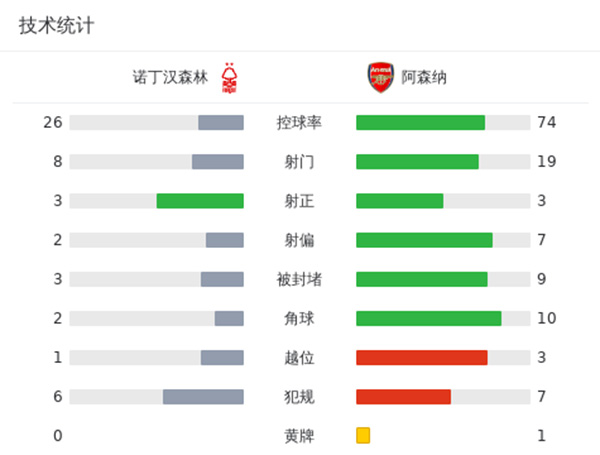Screen dimensions: 600x455
Task: Click Arsenal's green 射门 shots bar
Action: pos(417,162)
